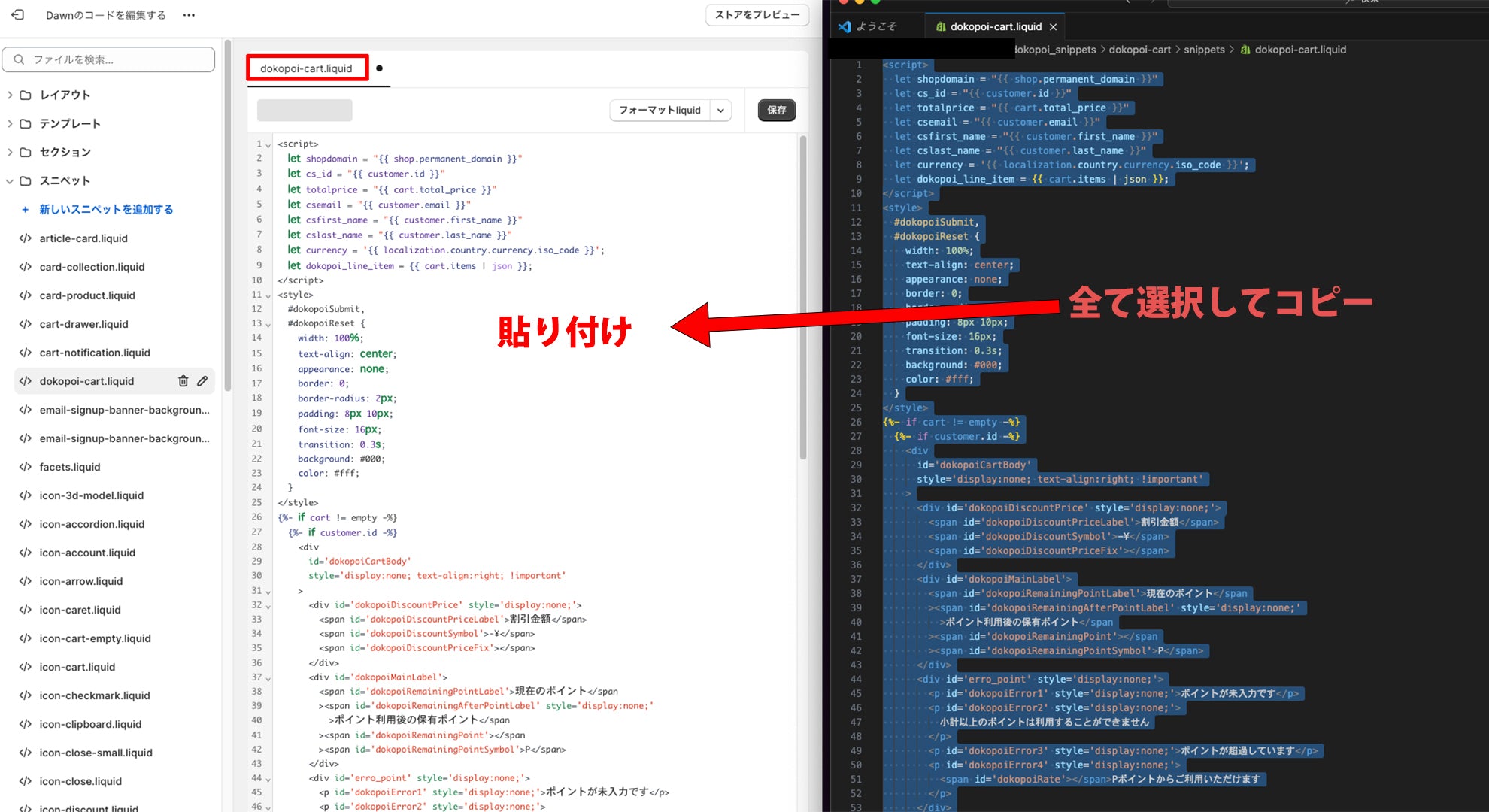
Task: Open the format liquid dropdown arrow
Action: pos(720,111)
